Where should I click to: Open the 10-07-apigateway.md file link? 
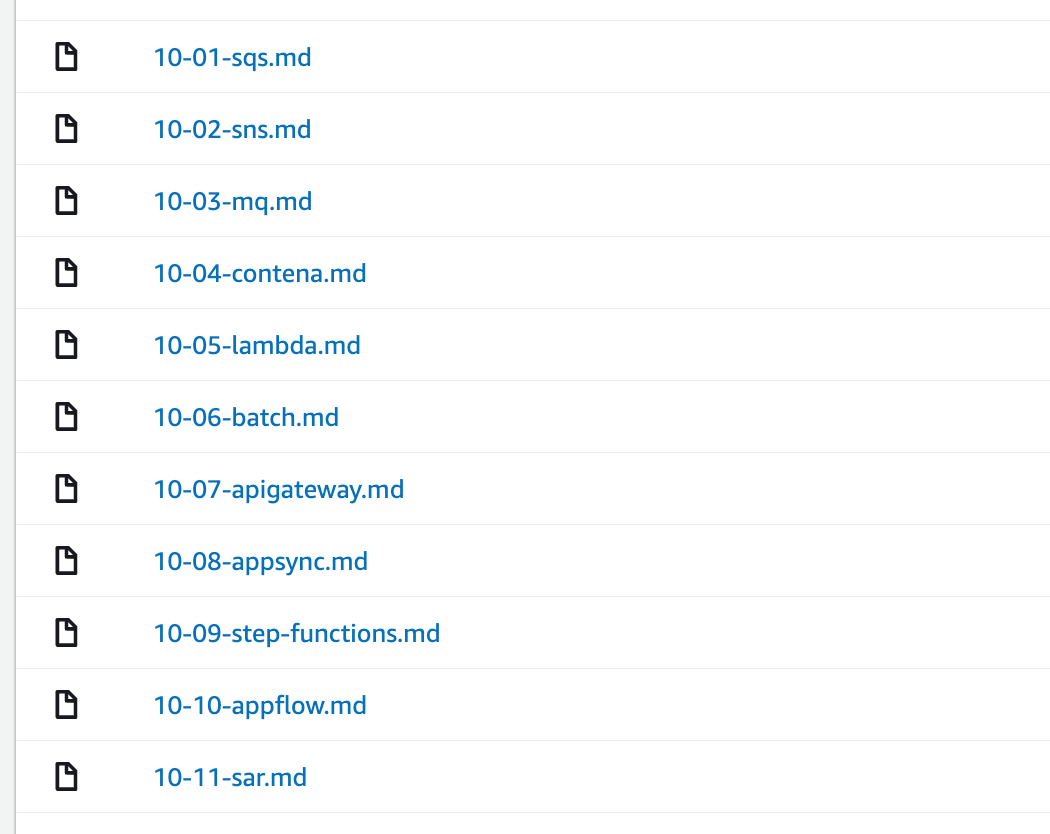click(279, 490)
